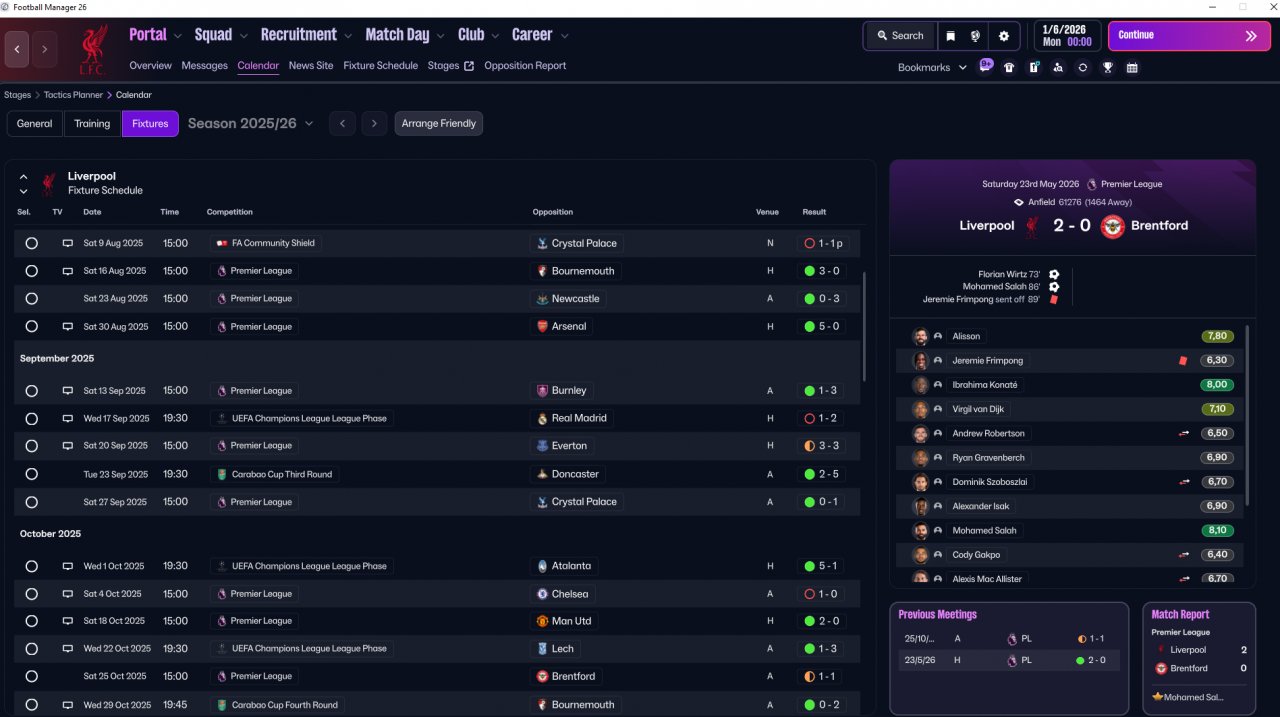Click the up chevron beside Liverpool Fixture Schedule

point(23,176)
